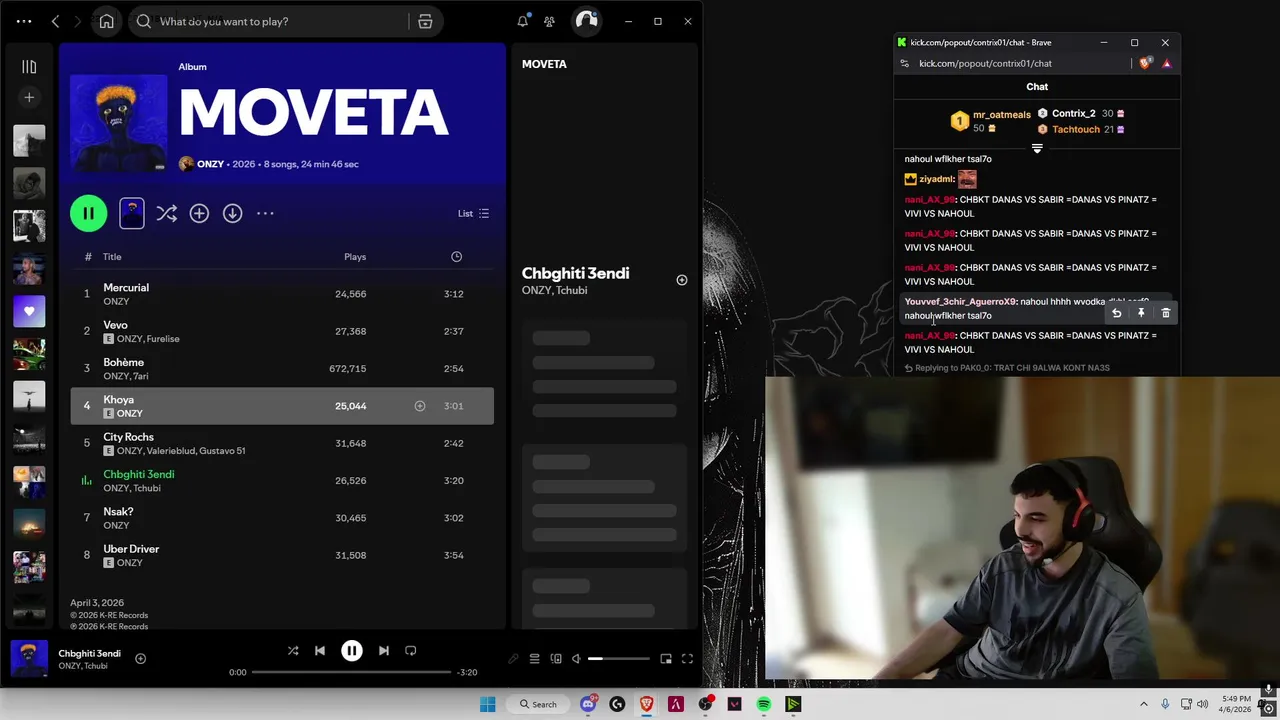Toggle the Lyrics microphone icon
The height and width of the screenshot is (720, 1280).
[513, 659]
